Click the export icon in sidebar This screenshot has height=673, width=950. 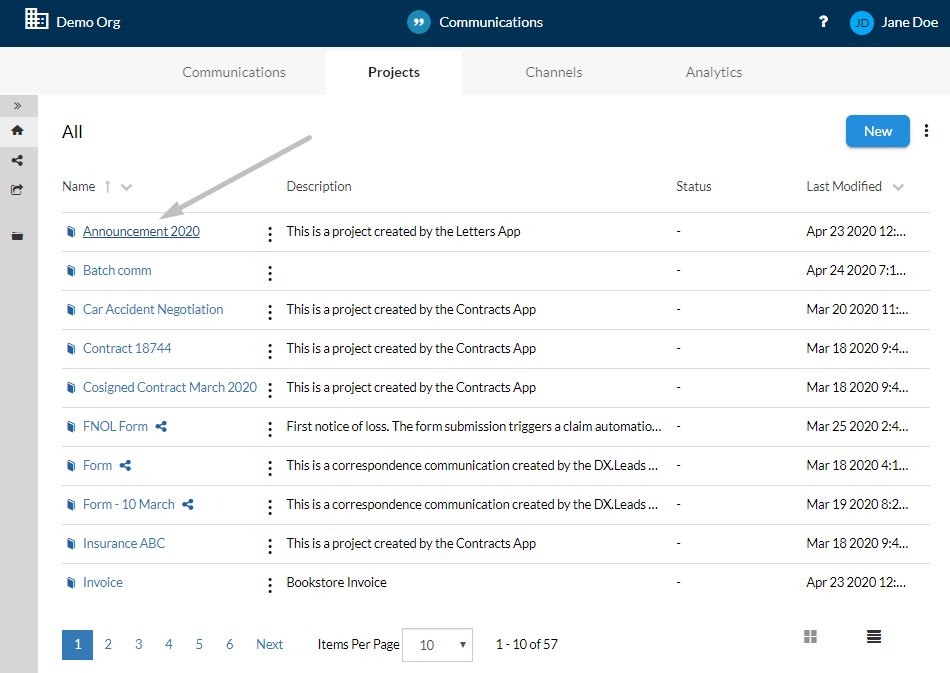[17, 190]
